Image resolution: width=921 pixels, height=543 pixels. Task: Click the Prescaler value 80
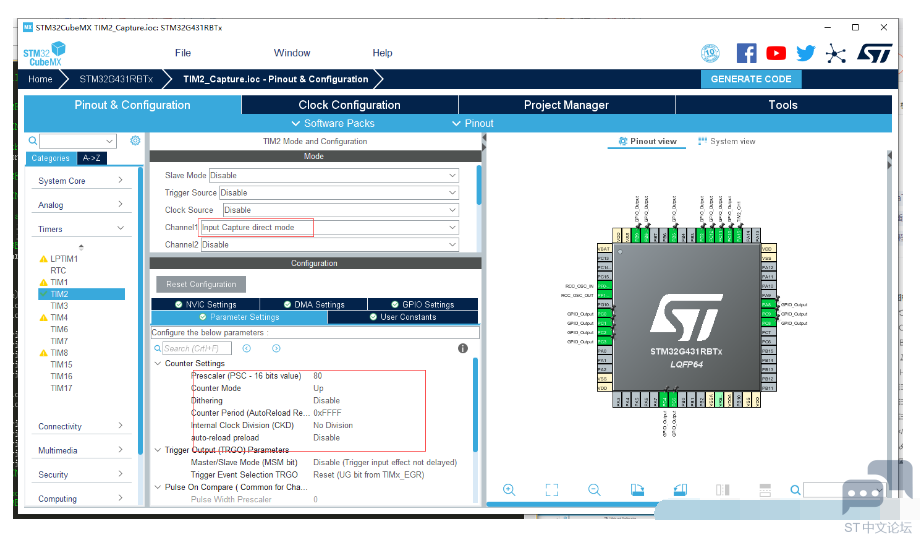(318, 376)
